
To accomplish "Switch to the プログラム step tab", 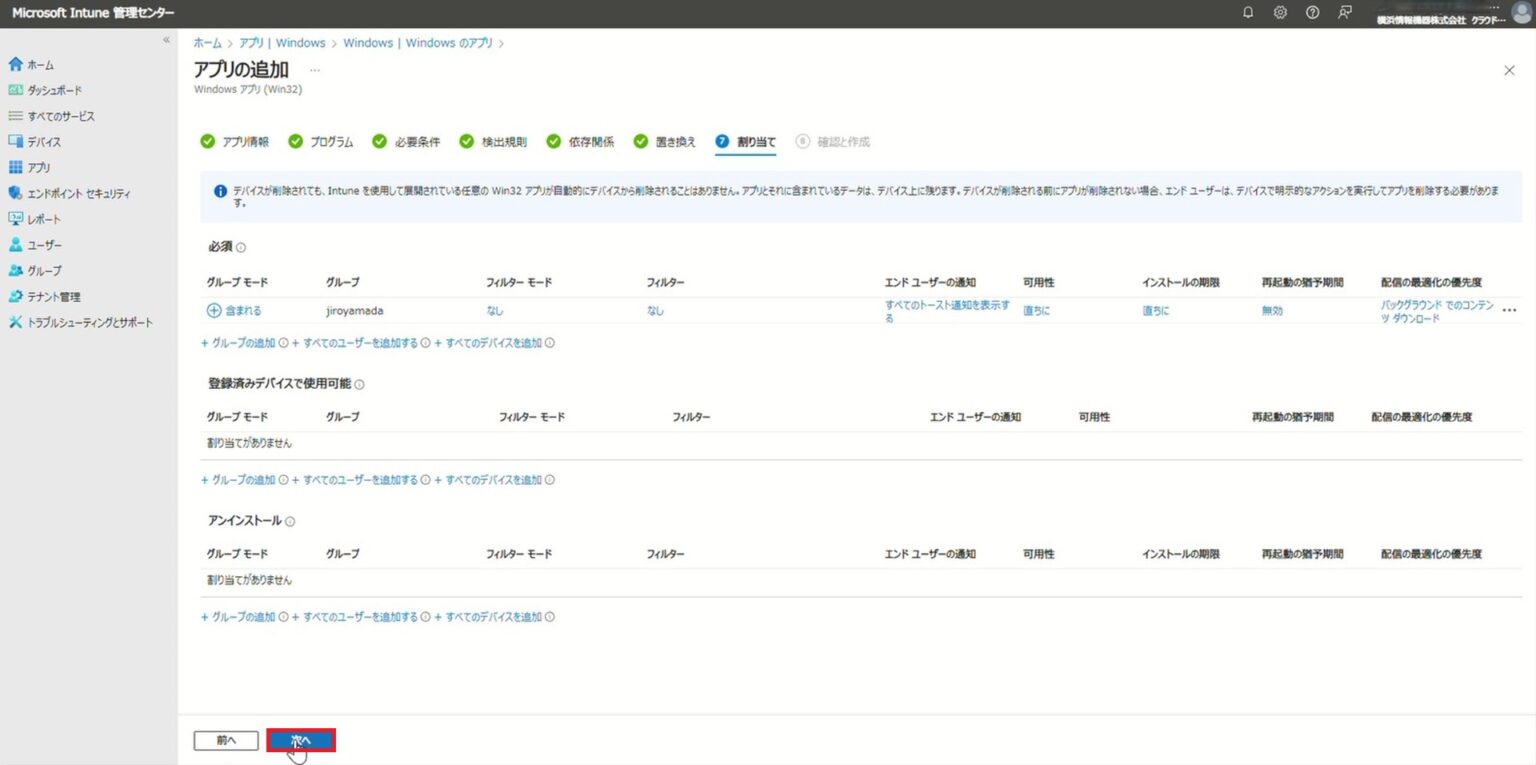I will [x=330, y=141].
